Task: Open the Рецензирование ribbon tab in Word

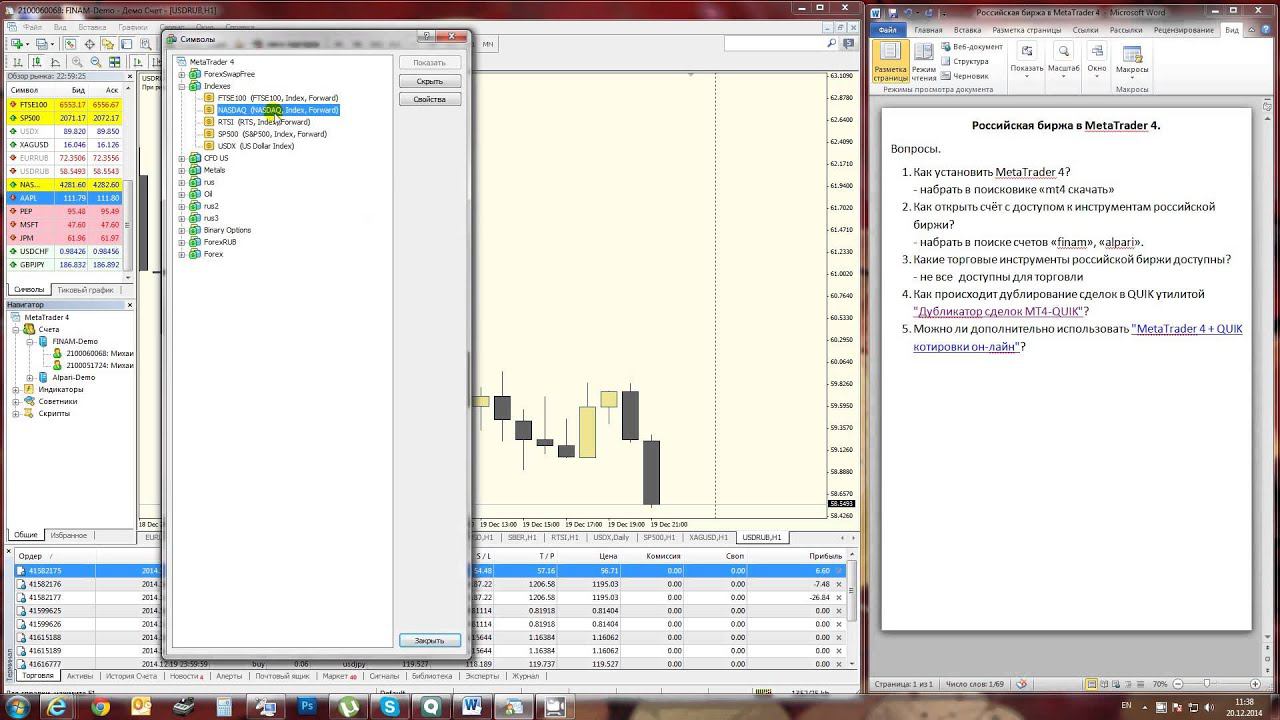Action: [x=1184, y=30]
